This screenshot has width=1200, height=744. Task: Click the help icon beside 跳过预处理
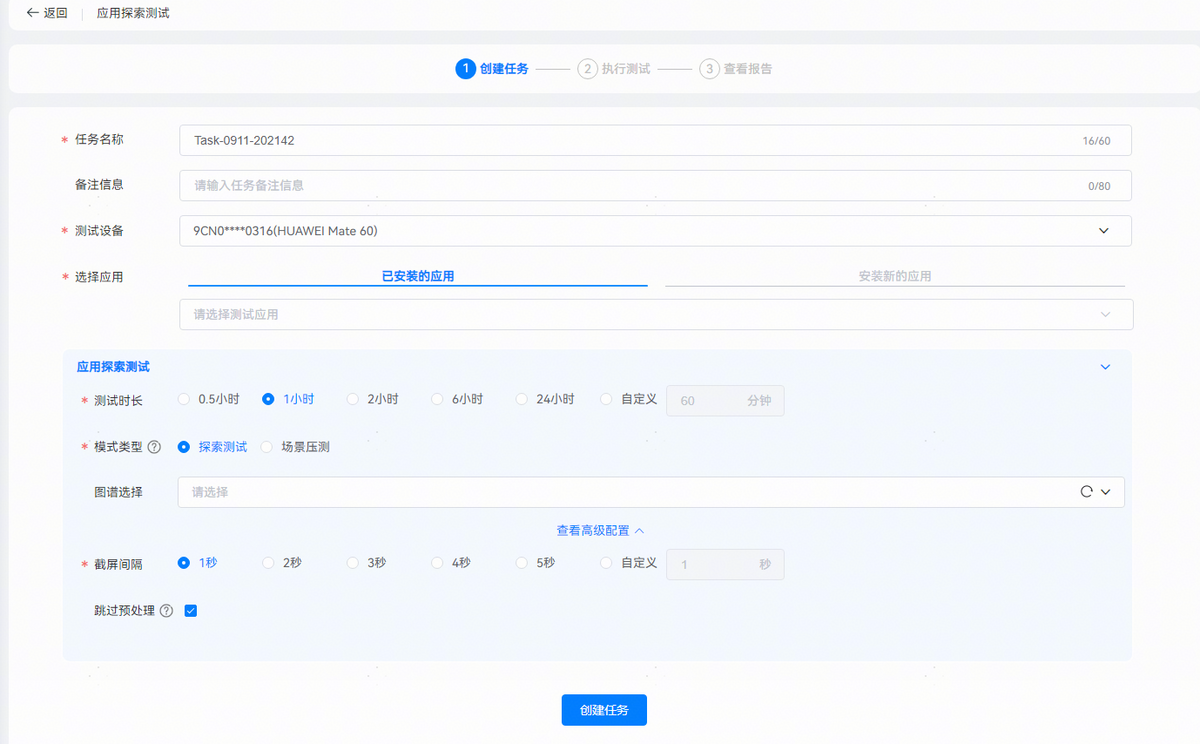166,611
